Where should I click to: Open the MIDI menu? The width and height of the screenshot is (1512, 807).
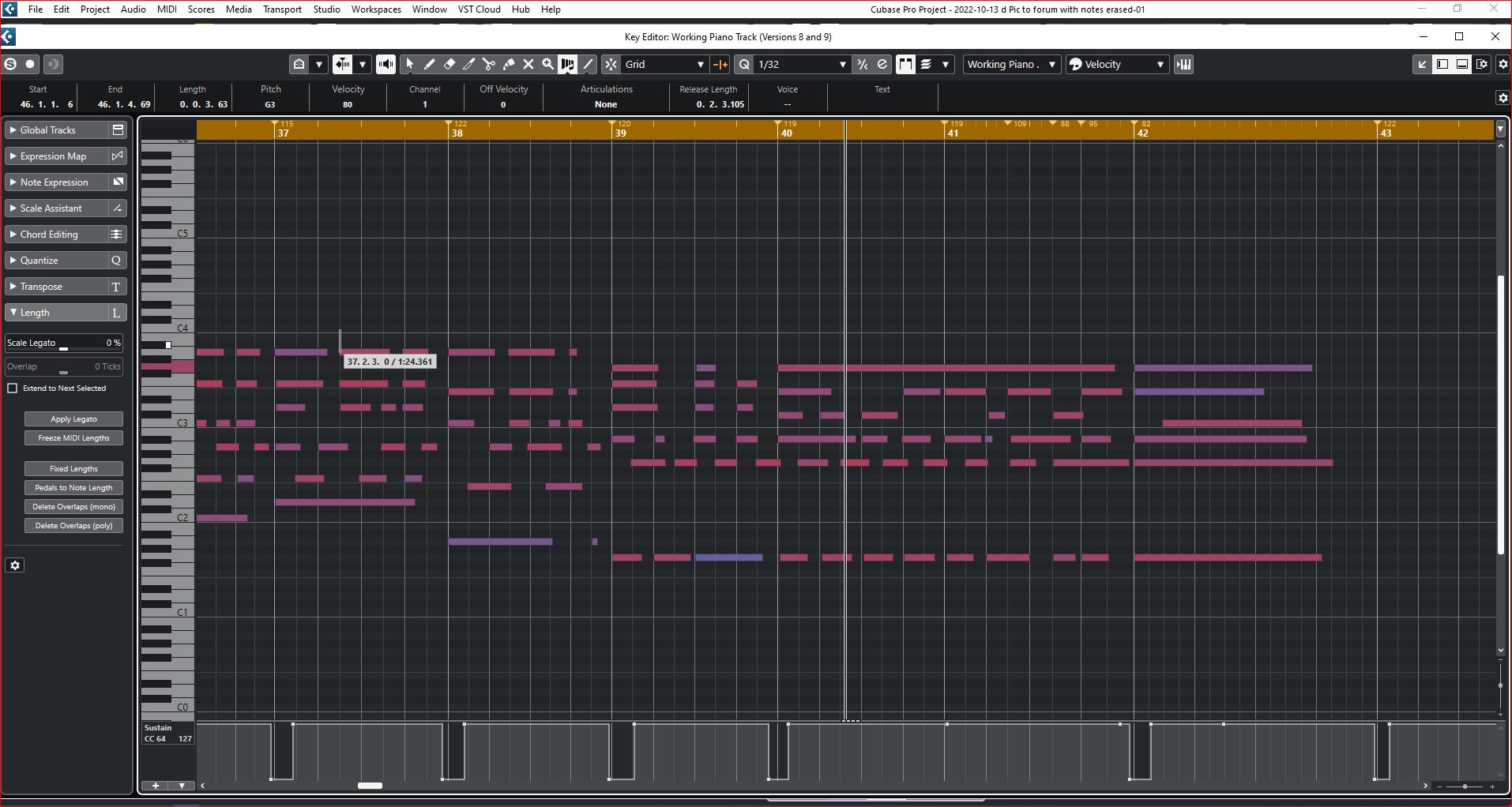click(167, 9)
